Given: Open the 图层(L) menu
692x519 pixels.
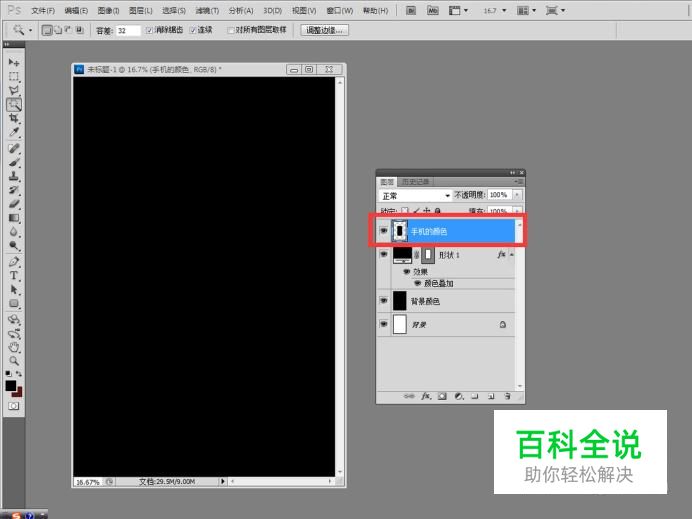Looking at the screenshot, I should (x=140, y=10).
